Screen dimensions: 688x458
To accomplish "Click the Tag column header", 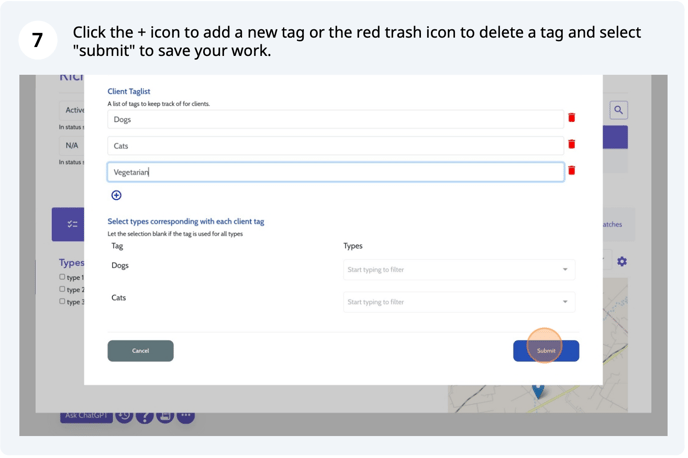I will tap(117, 246).
